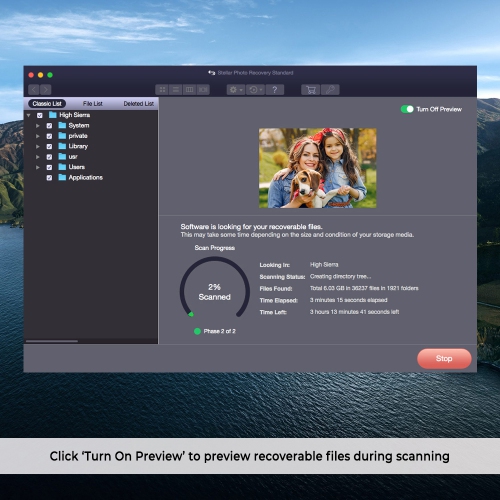The height and width of the screenshot is (500, 500).
Task: Click the green Phase 2 of 2 indicator dot
Action: click(x=197, y=331)
